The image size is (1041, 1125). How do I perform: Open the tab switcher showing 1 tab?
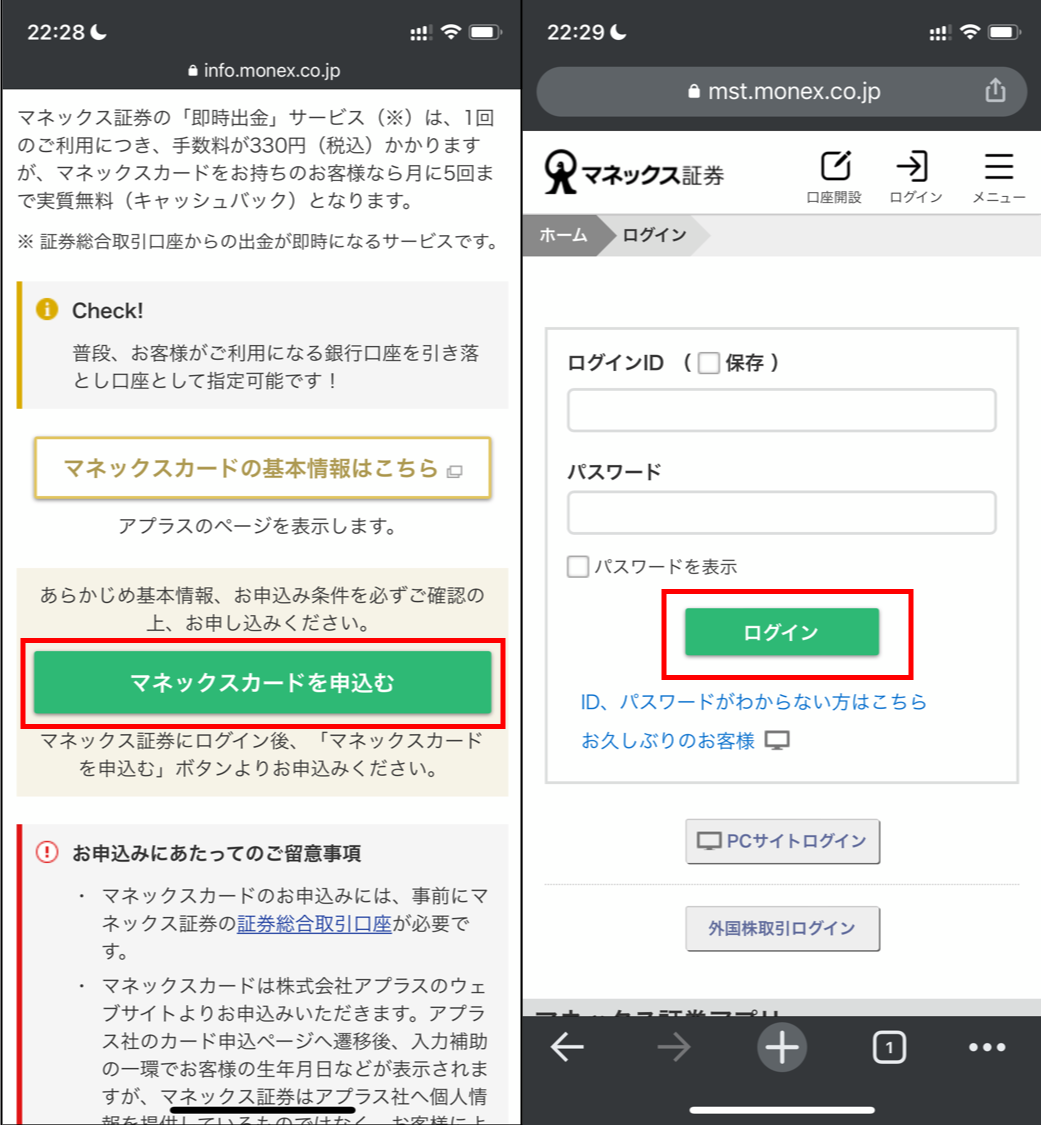(x=890, y=1048)
